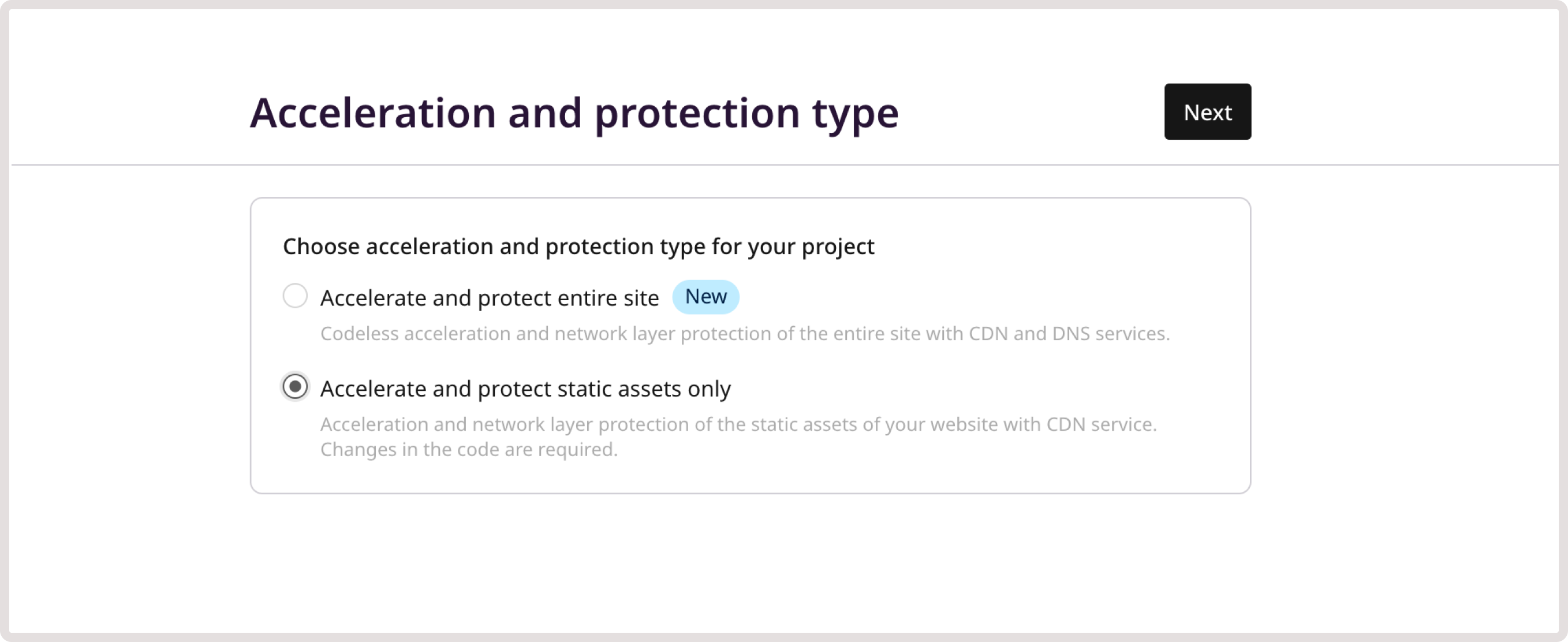Click the 'Acceleration and protection type' heading

[x=574, y=113]
